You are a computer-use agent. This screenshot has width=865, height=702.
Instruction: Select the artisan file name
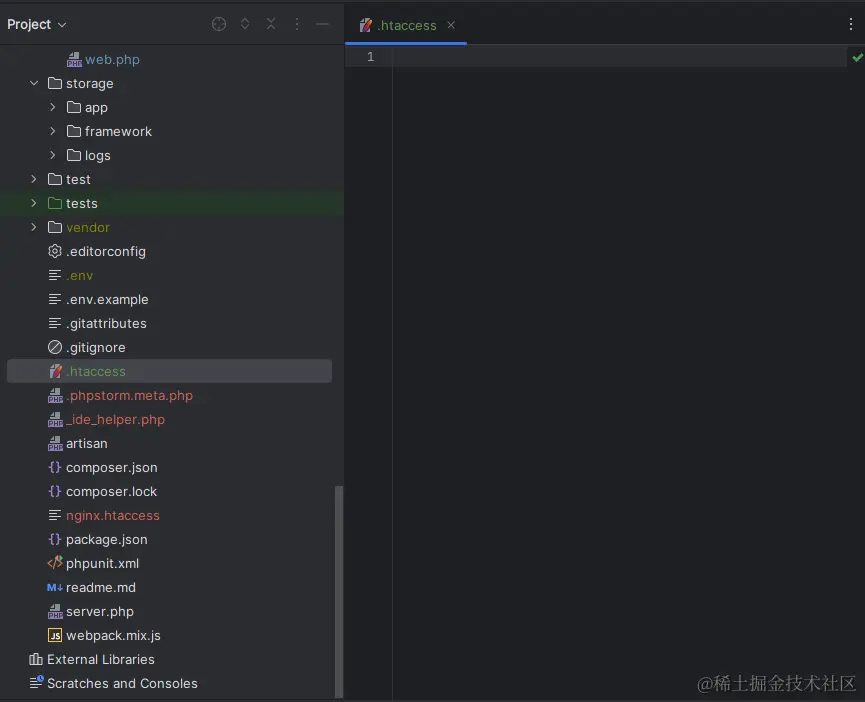87,443
